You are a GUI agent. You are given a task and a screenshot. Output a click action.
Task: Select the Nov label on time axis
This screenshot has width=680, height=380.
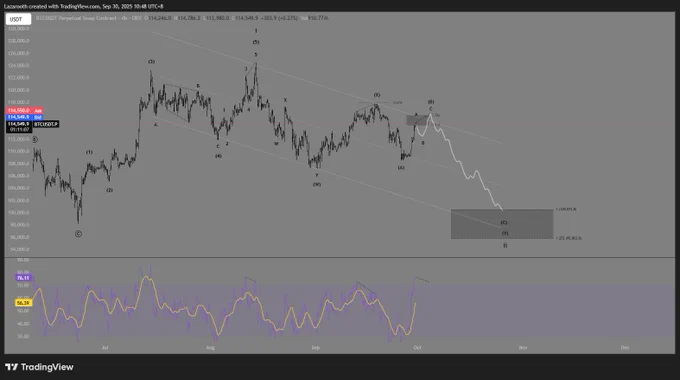[523, 348]
